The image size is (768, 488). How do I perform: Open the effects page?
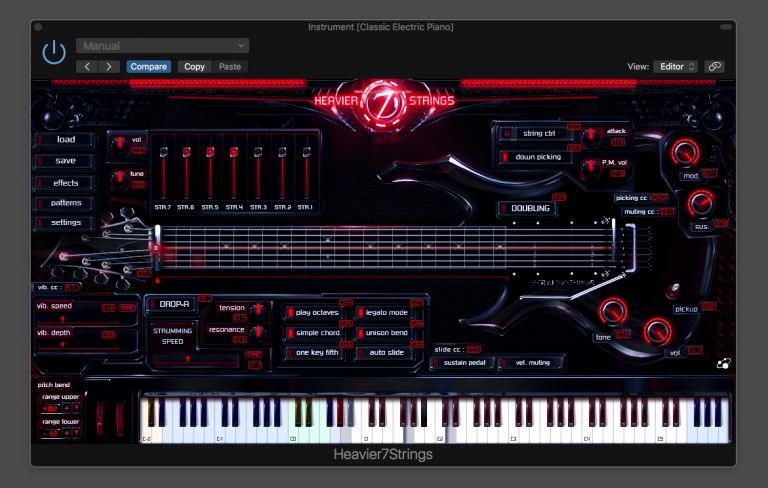(65, 183)
